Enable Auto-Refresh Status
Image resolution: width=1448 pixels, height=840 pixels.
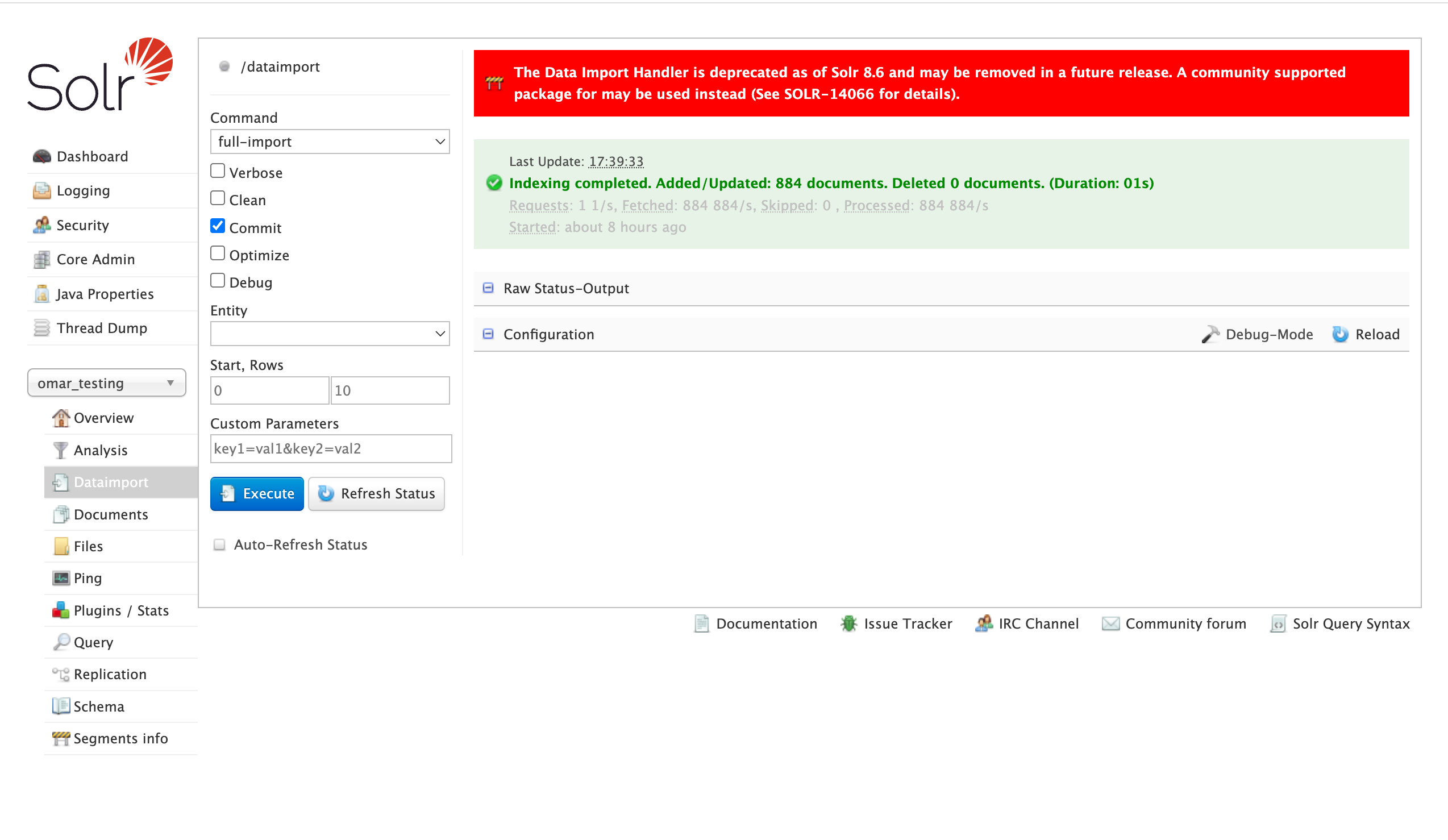(219, 544)
